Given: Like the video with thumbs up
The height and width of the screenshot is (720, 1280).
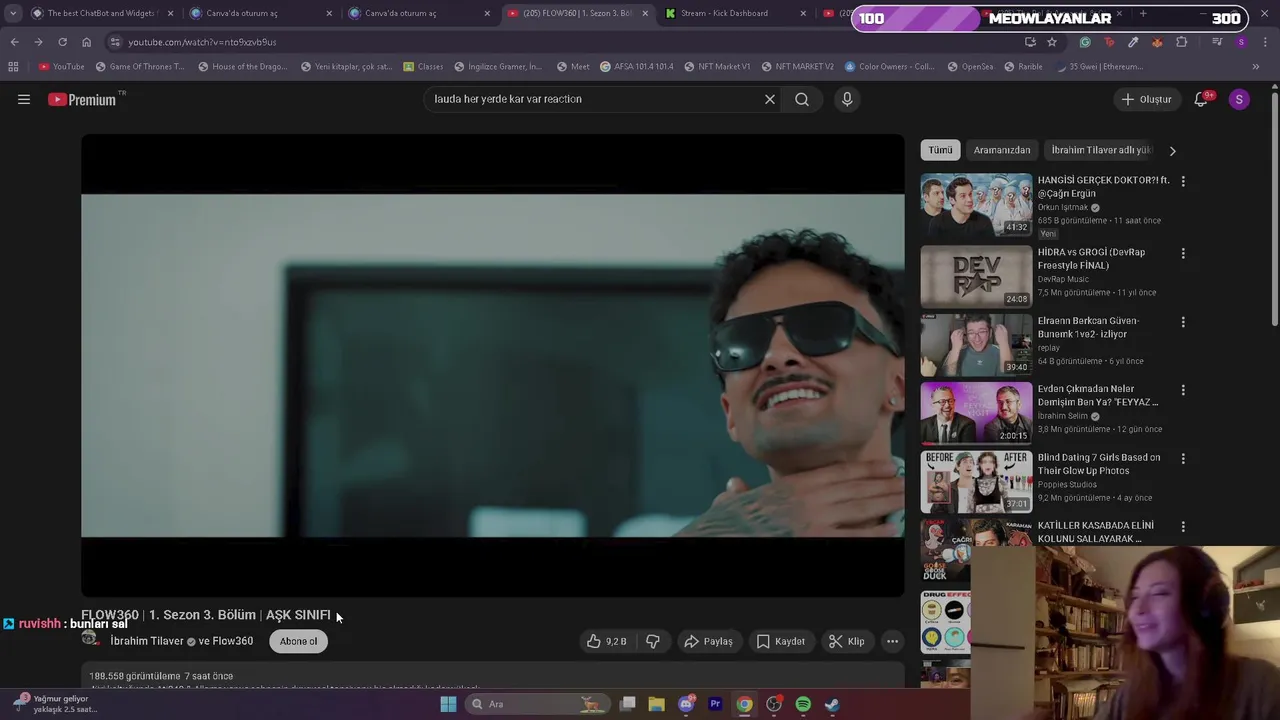Looking at the screenshot, I should click(x=607, y=641).
